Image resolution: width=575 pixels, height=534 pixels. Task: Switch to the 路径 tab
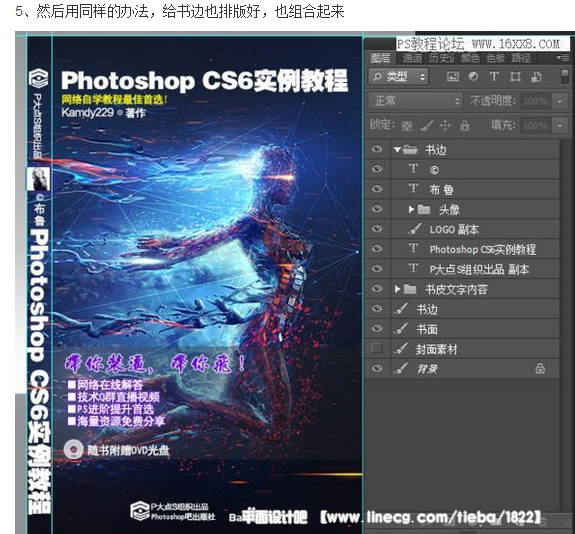pos(521,58)
